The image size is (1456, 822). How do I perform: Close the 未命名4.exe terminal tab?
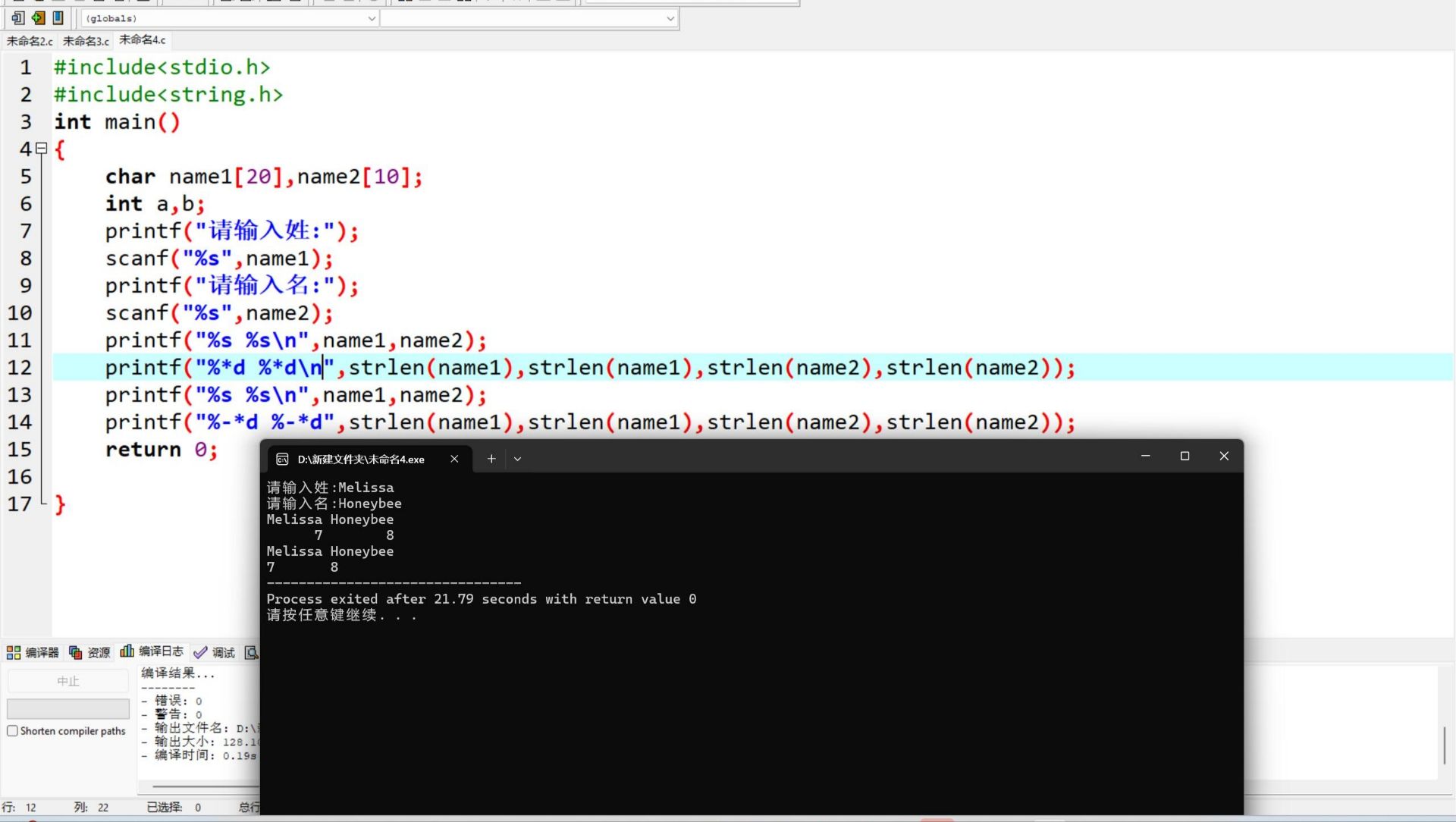[x=454, y=459]
